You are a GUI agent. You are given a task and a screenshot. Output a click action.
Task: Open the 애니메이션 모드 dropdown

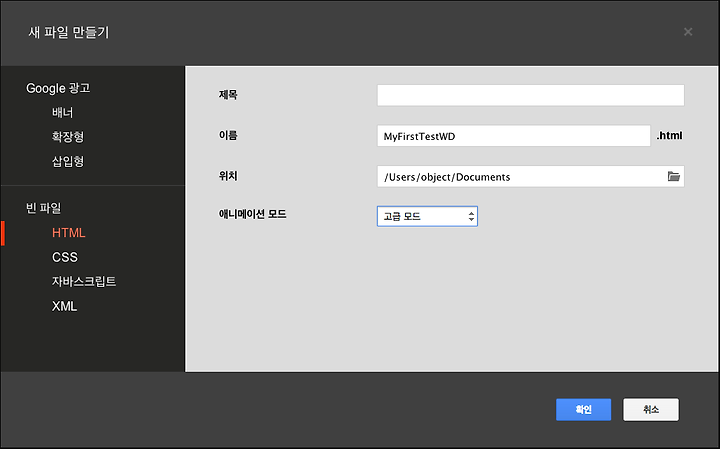(427, 216)
